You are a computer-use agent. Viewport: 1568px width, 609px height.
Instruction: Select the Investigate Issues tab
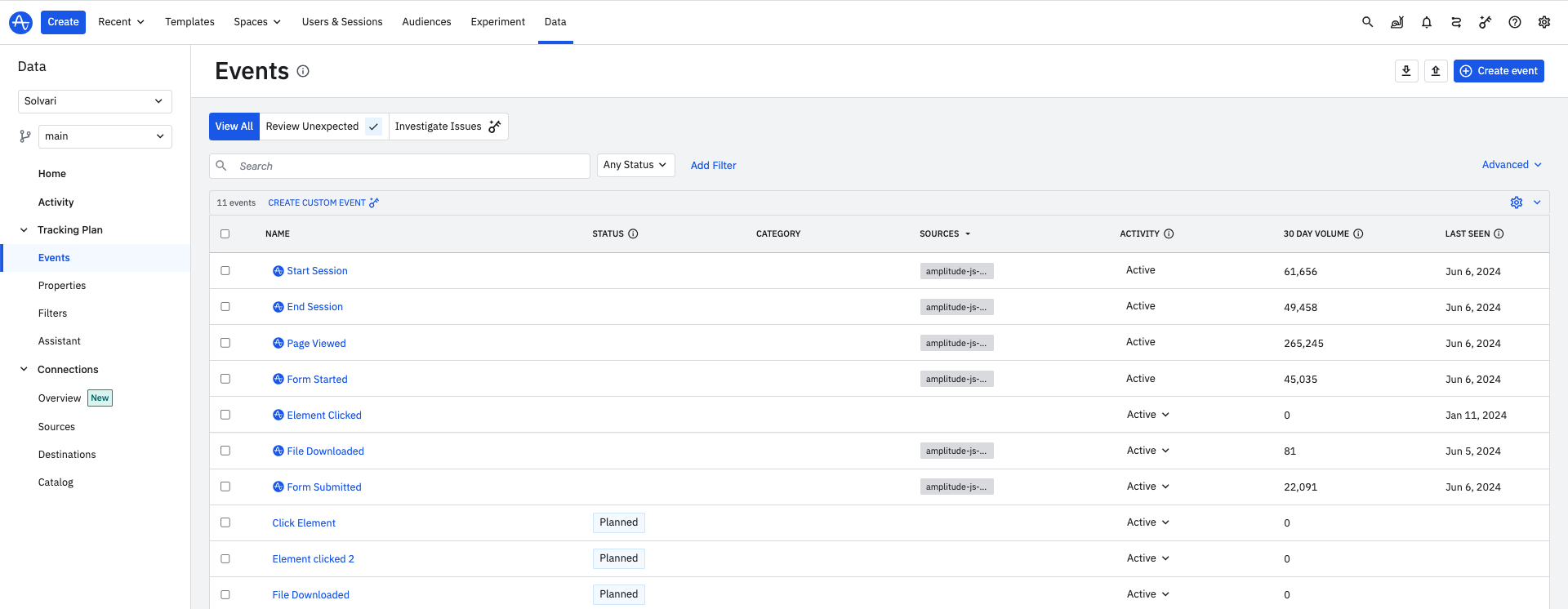pyautogui.click(x=448, y=127)
